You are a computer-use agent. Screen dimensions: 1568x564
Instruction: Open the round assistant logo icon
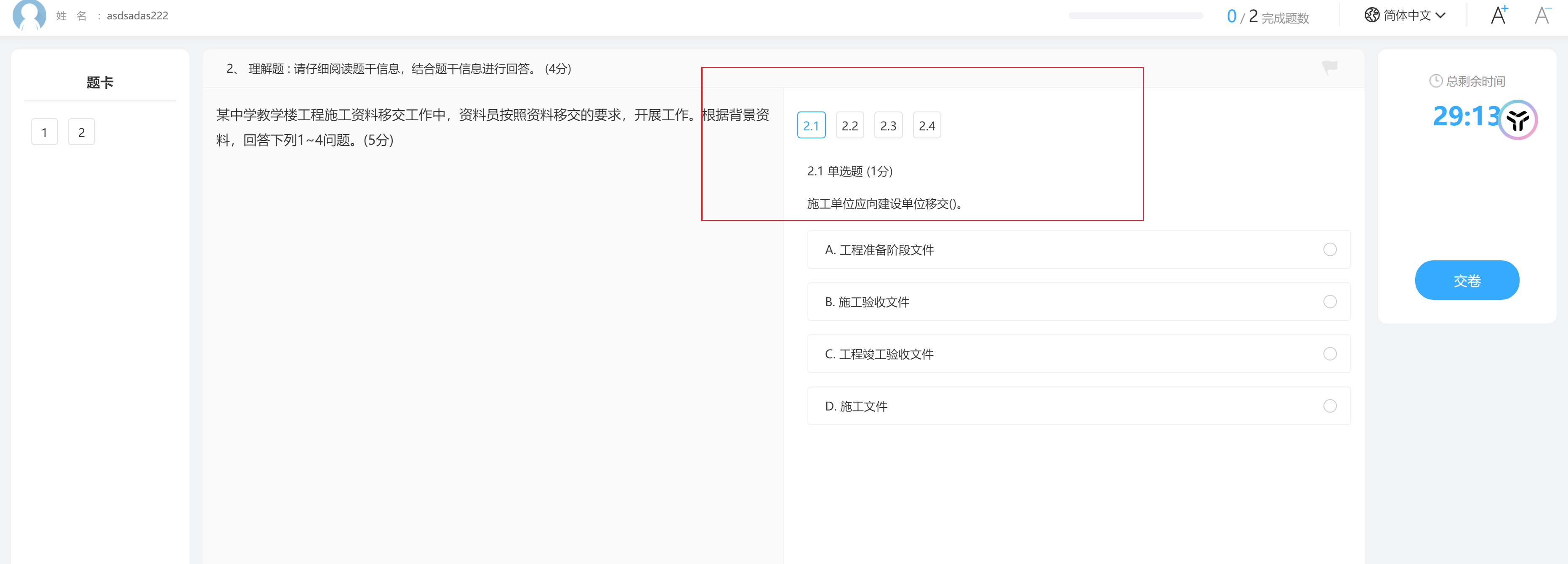pos(1517,120)
